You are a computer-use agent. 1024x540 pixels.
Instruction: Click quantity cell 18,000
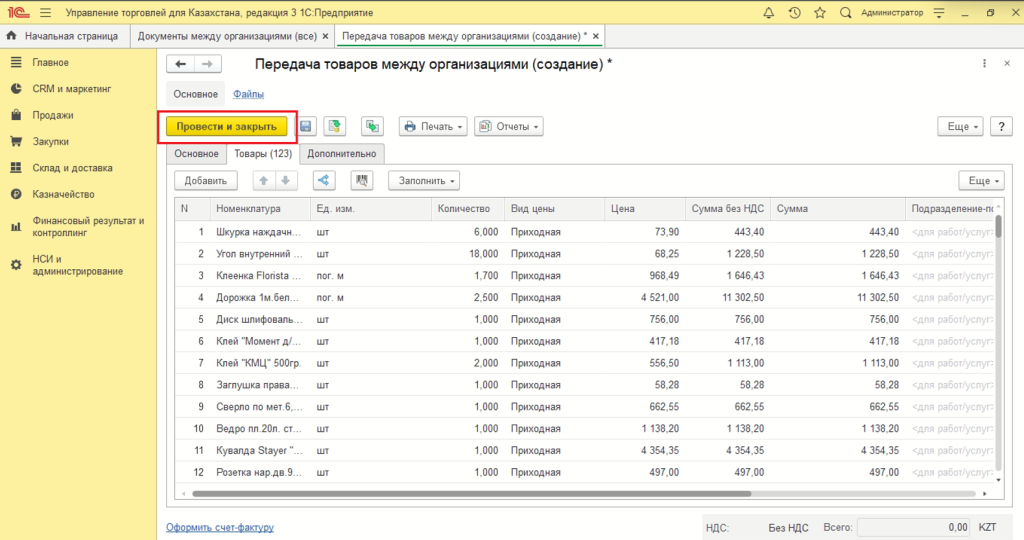(468, 254)
